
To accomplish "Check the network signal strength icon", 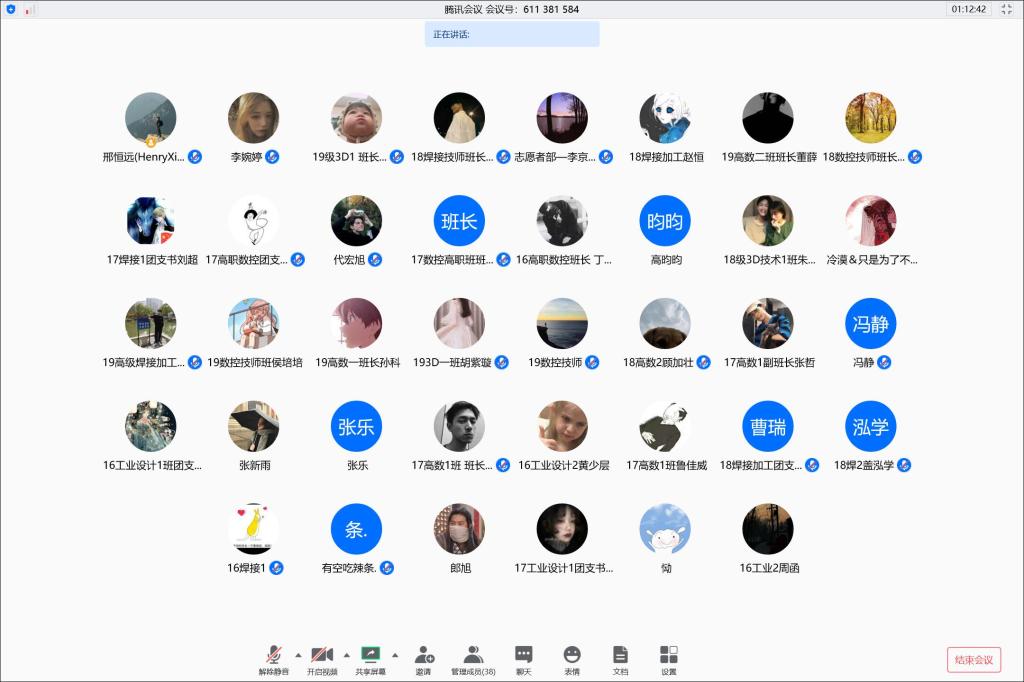I will click(29, 10).
